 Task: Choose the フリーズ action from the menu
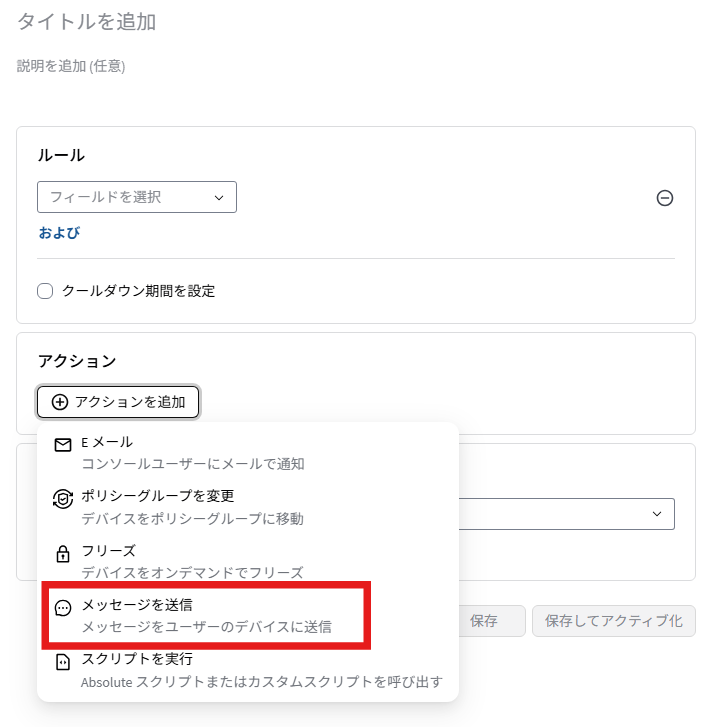click(248, 561)
